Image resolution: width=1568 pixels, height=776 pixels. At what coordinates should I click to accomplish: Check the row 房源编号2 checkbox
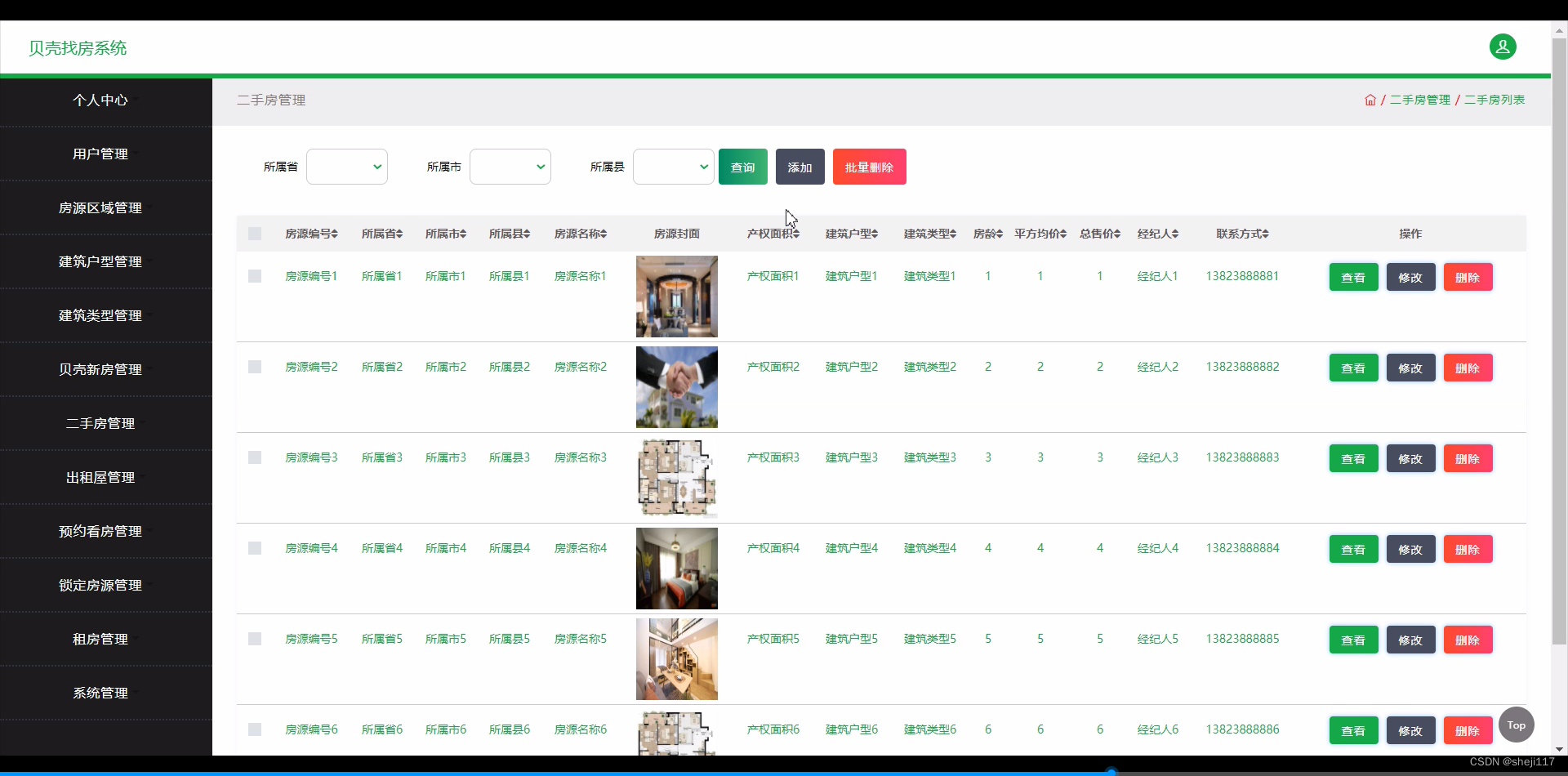click(x=255, y=367)
